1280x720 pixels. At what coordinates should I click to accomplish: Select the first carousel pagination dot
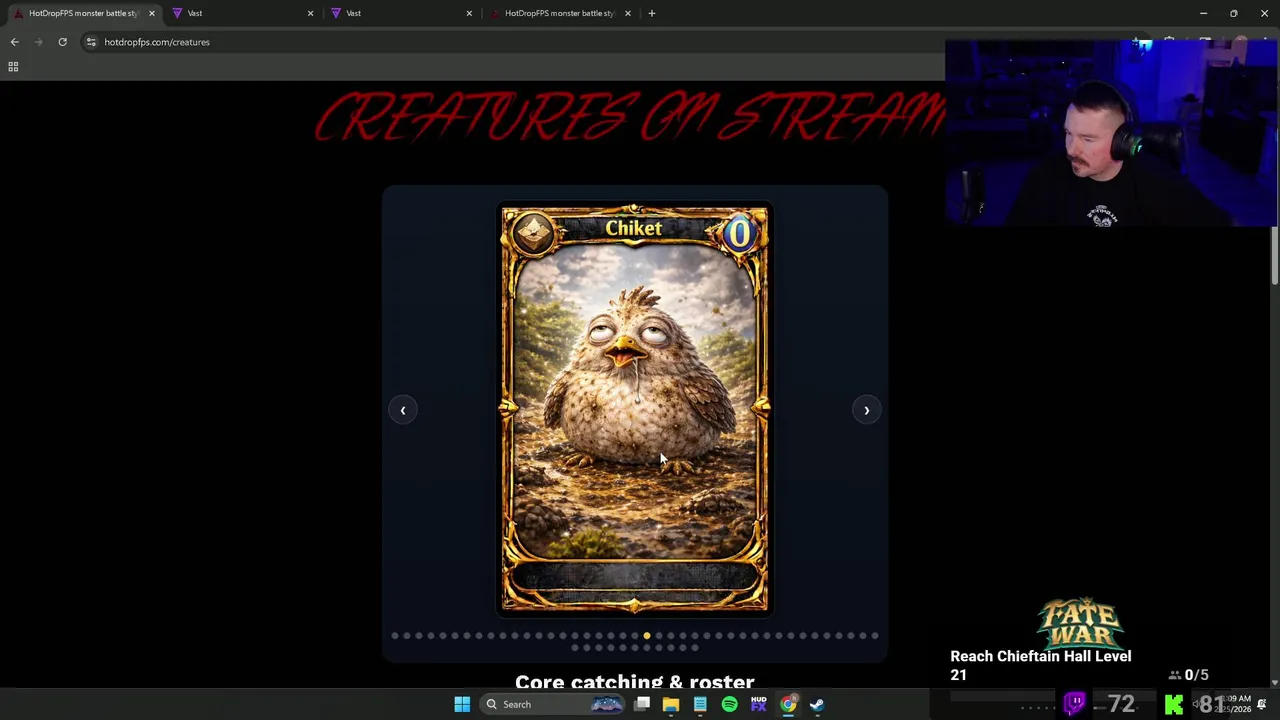pyautogui.click(x=394, y=635)
